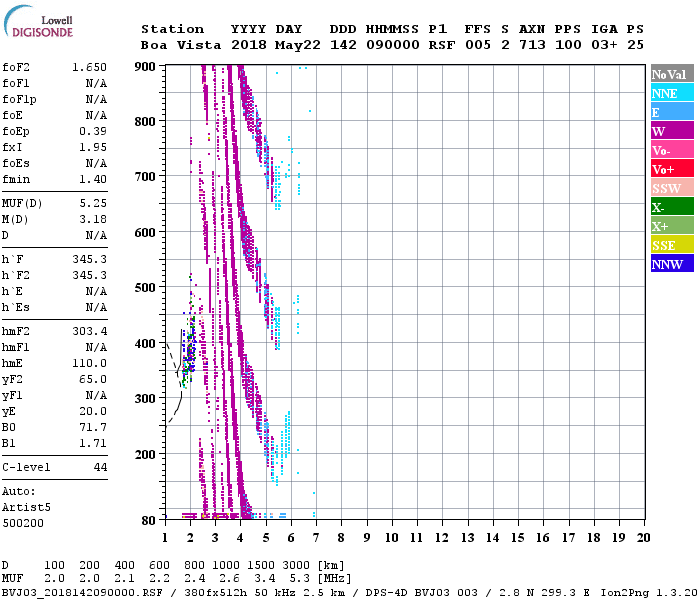Click the Lowell Digisonde logo

[x=38, y=21]
